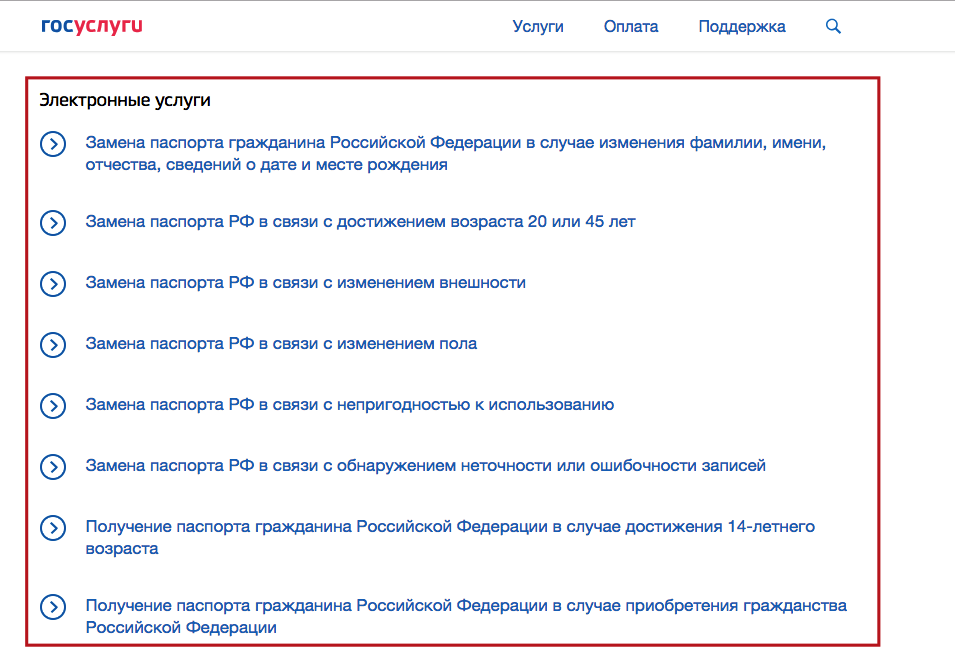Screen dimensions: 955x651
Task: Click arrow icon beside name change passport replacement
Action: (x=53, y=144)
